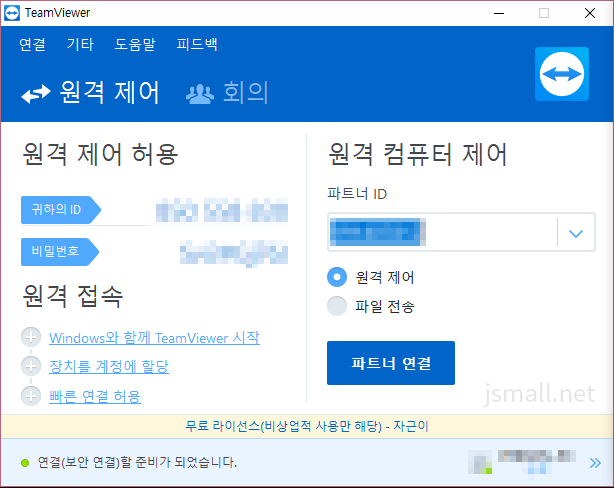The height and width of the screenshot is (488, 614).
Task: Click the blurred 귀하의 ID value
Action: tap(222, 210)
